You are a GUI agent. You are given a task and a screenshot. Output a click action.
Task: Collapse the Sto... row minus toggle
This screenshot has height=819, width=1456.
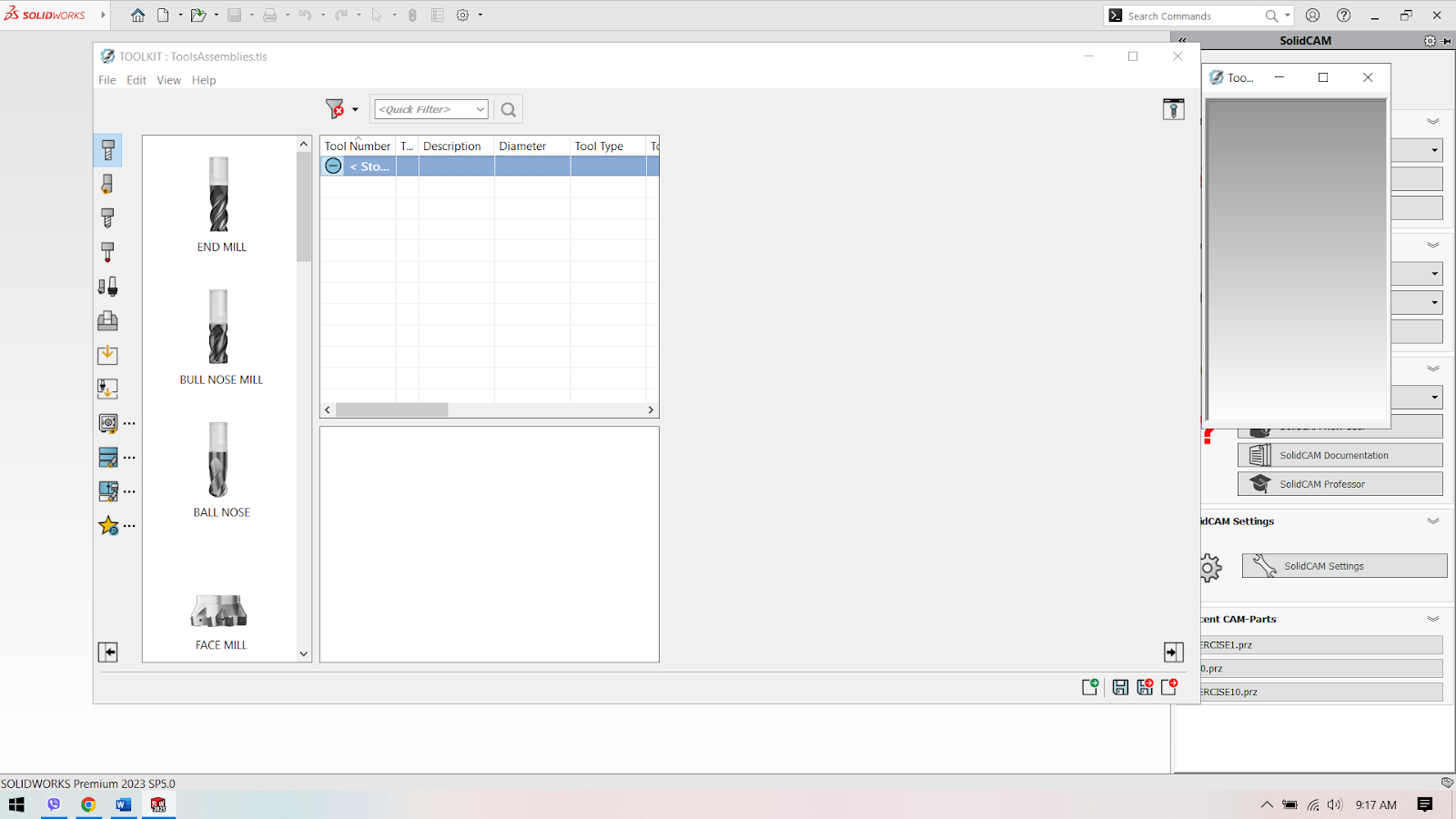333,166
